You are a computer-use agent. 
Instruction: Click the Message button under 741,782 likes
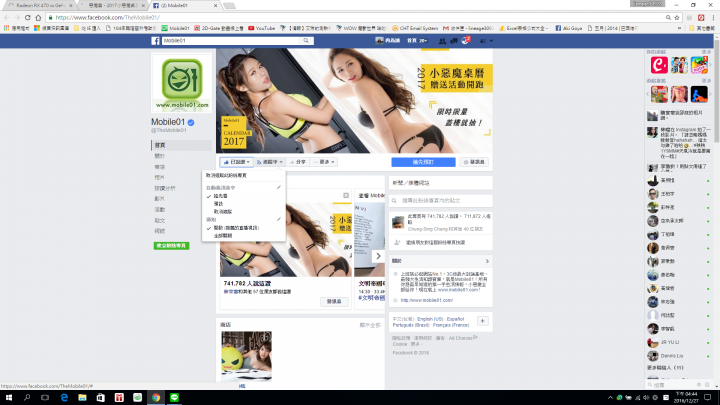coord(334,302)
